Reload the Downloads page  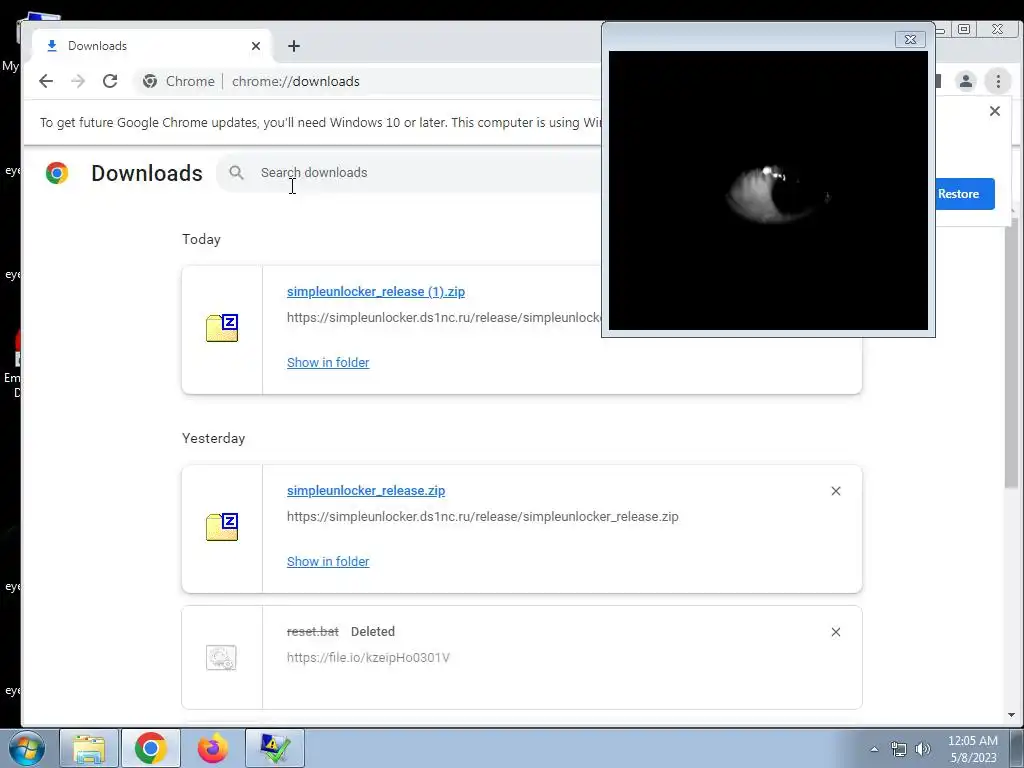coord(110,81)
